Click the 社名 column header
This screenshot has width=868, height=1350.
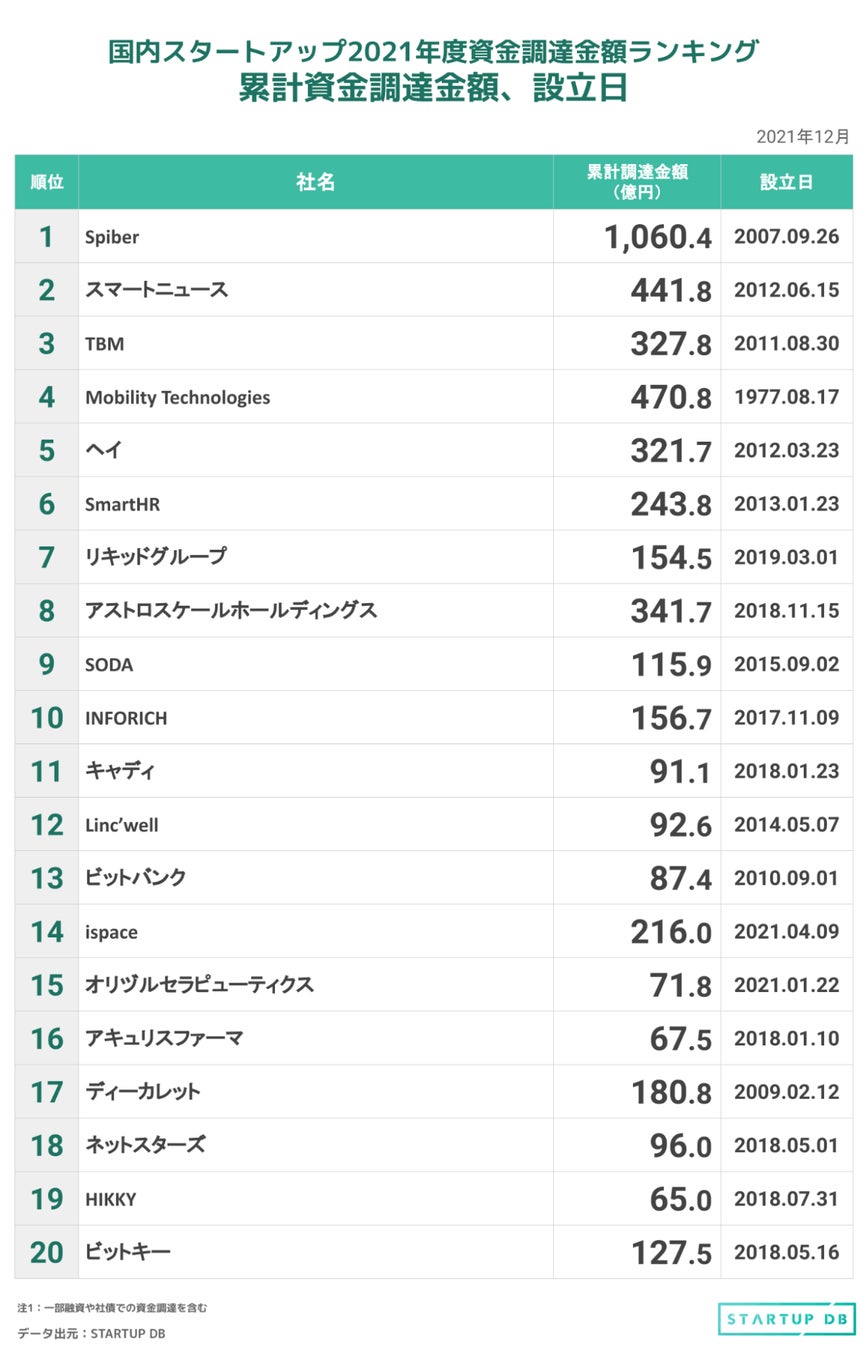click(315, 182)
